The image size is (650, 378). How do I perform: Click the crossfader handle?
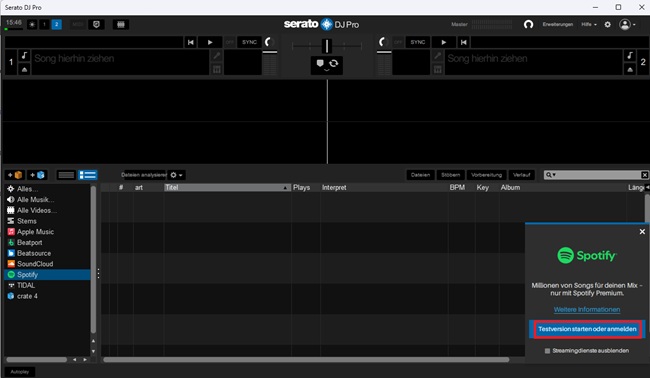tap(327, 46)
